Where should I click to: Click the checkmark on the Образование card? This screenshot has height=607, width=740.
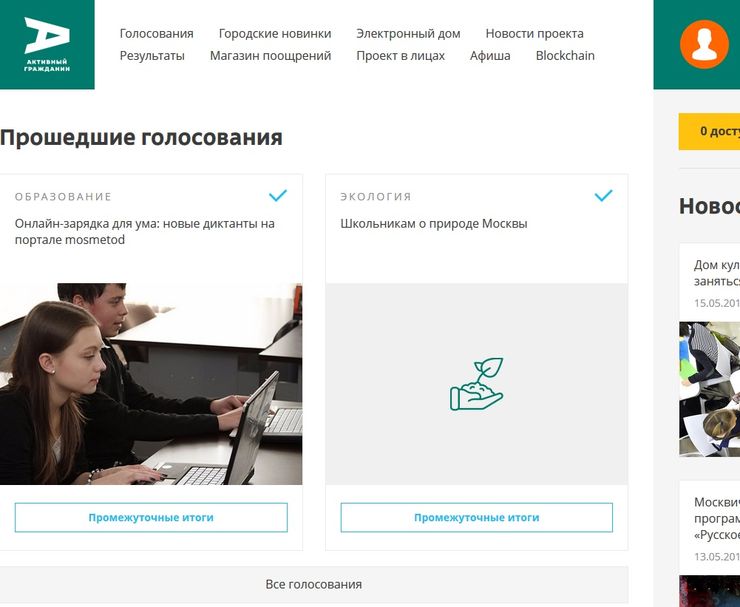pos(278,195)
